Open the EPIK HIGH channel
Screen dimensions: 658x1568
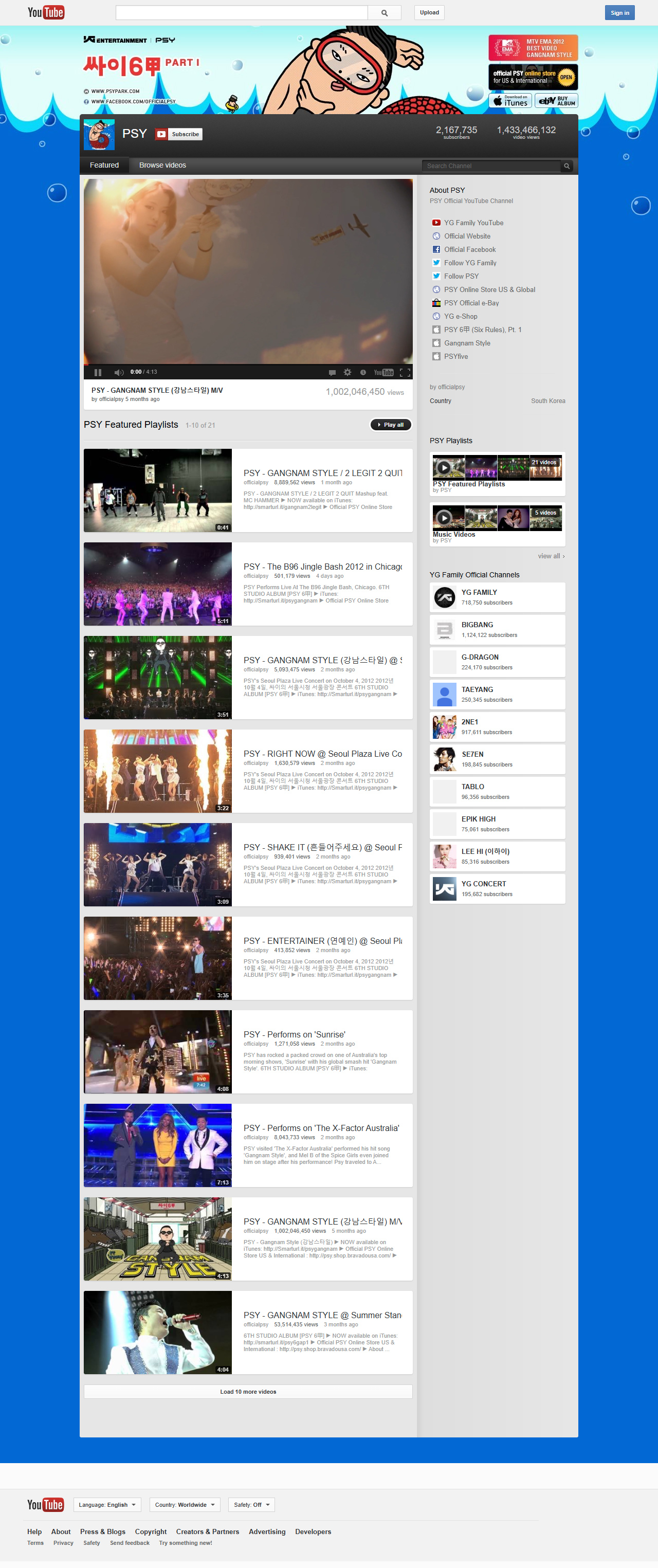tap(497, 824)
